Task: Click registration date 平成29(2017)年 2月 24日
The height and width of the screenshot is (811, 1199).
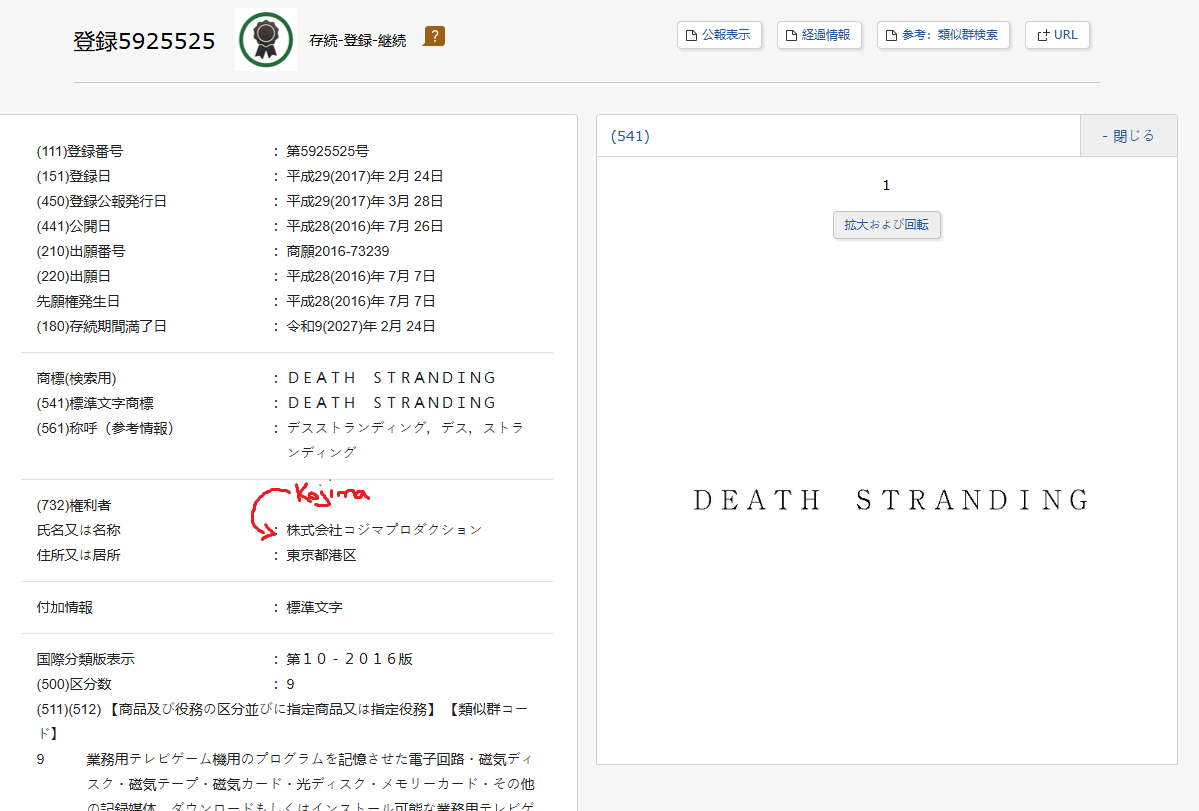Action: point(365,177)
